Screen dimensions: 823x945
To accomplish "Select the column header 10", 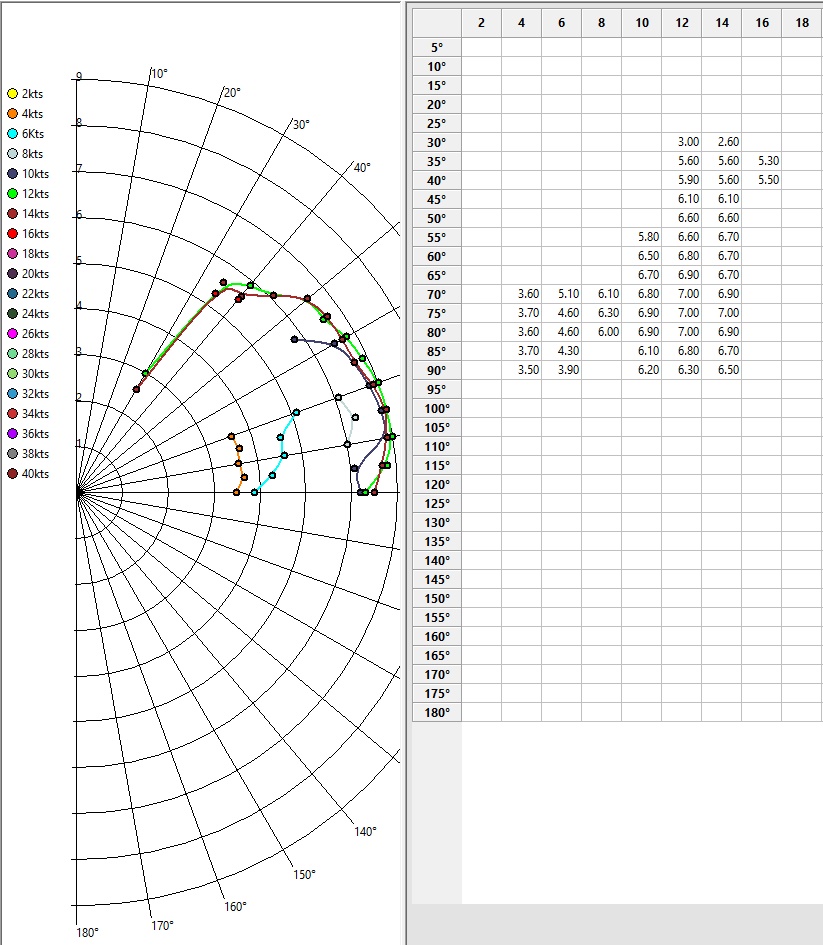I will (x=642, y=23).
